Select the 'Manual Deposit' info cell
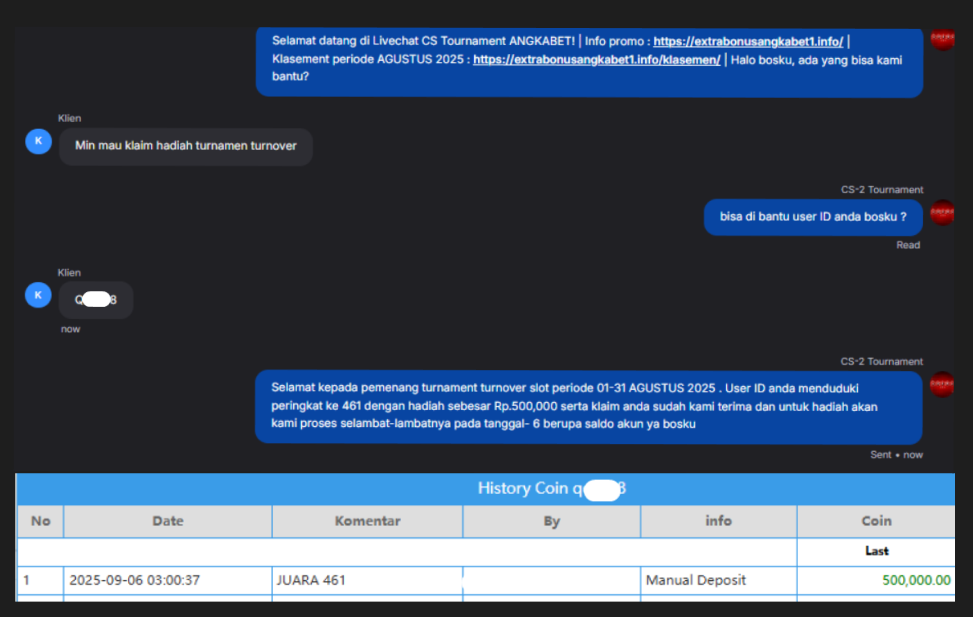Image resolution: width=973 pixels, height=617 pixels. [719, 580]
